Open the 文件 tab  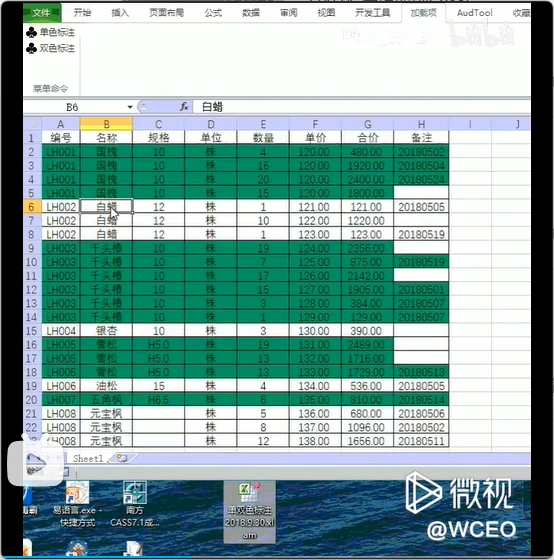(42, 13)
